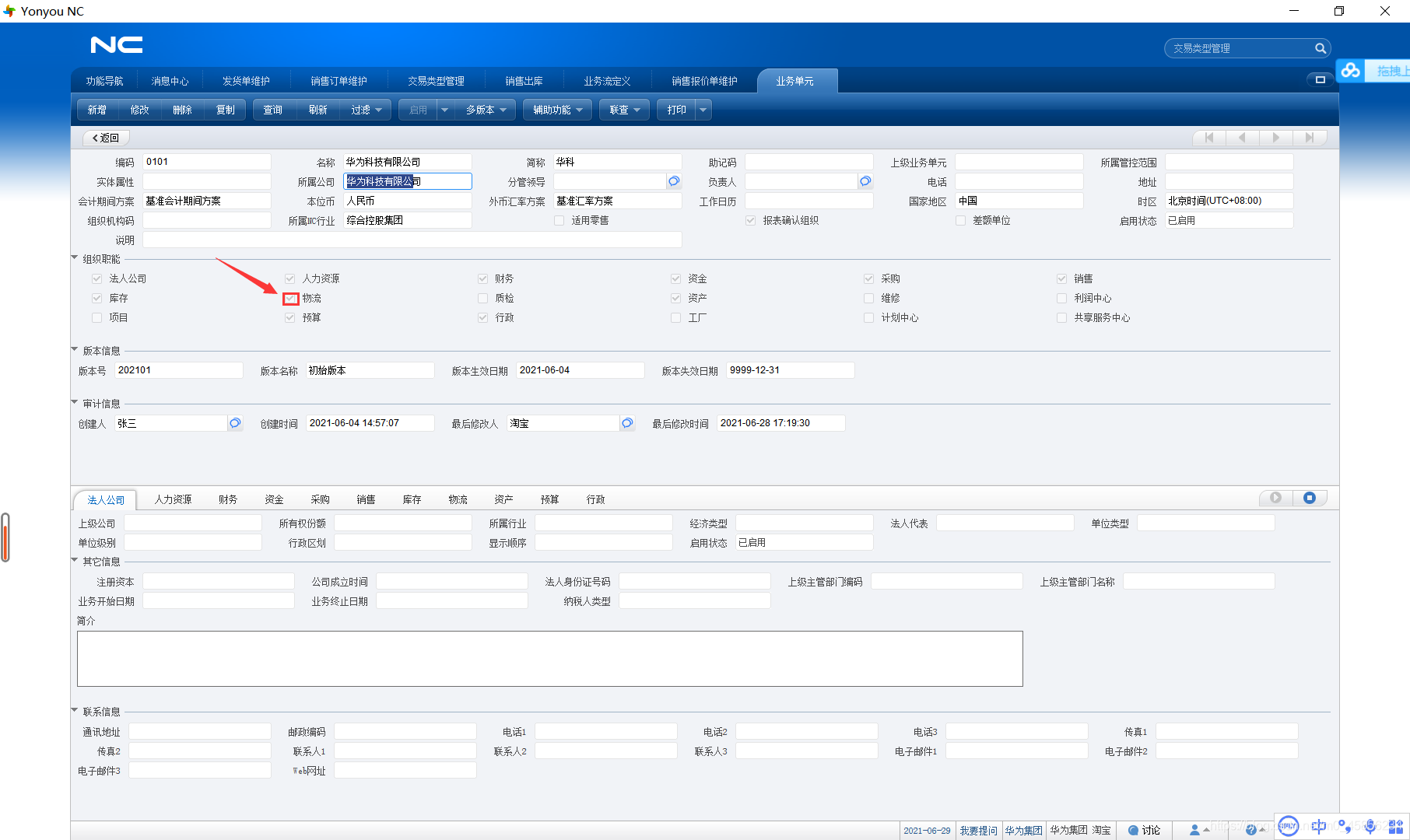Open the 辅助功能 dropdown
The width and height of the screenshot is (1410, 840).
[x=558, y=110]
